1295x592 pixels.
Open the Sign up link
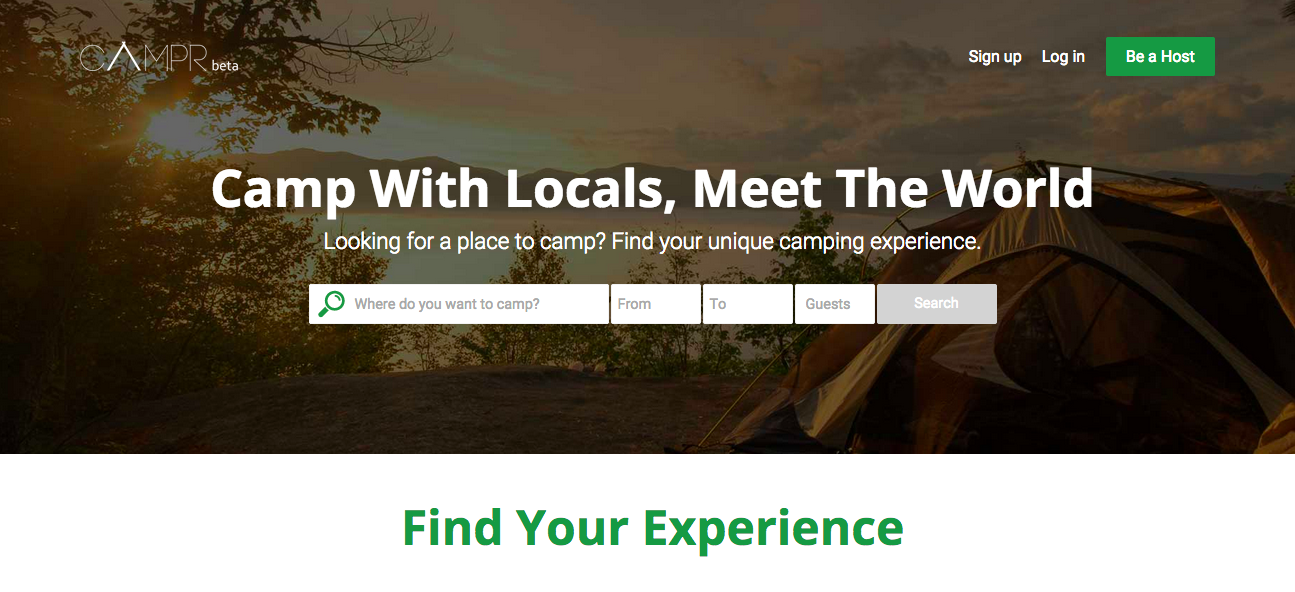(x=995, y=56)
